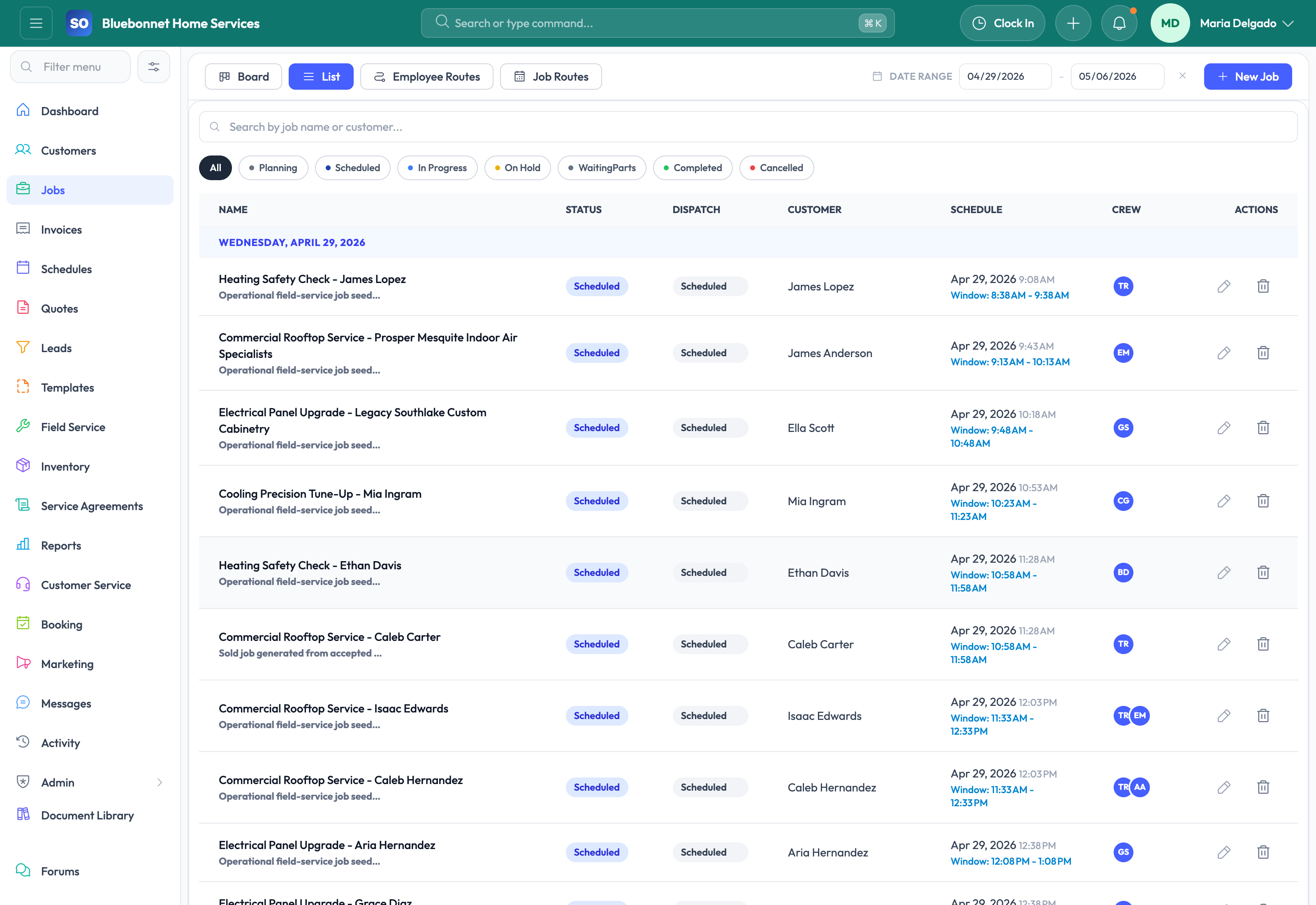The width and height of the screenshot is (1316, 905).
Task: Delete the Commercial Rooftop Service – Isaac Edwards job
Action: click(x=1263, y=716)
